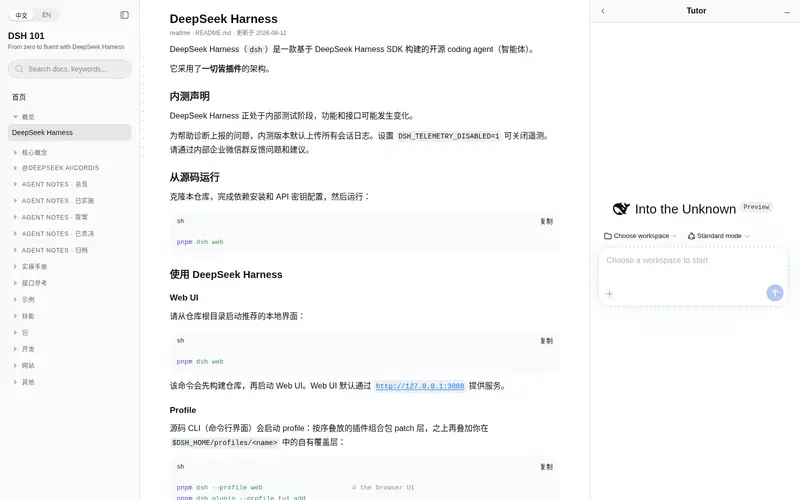The height and width of the screenshot is (500, 800).
Task: Copy the 从源码运行 code block
Action: (x=546, y=221)
